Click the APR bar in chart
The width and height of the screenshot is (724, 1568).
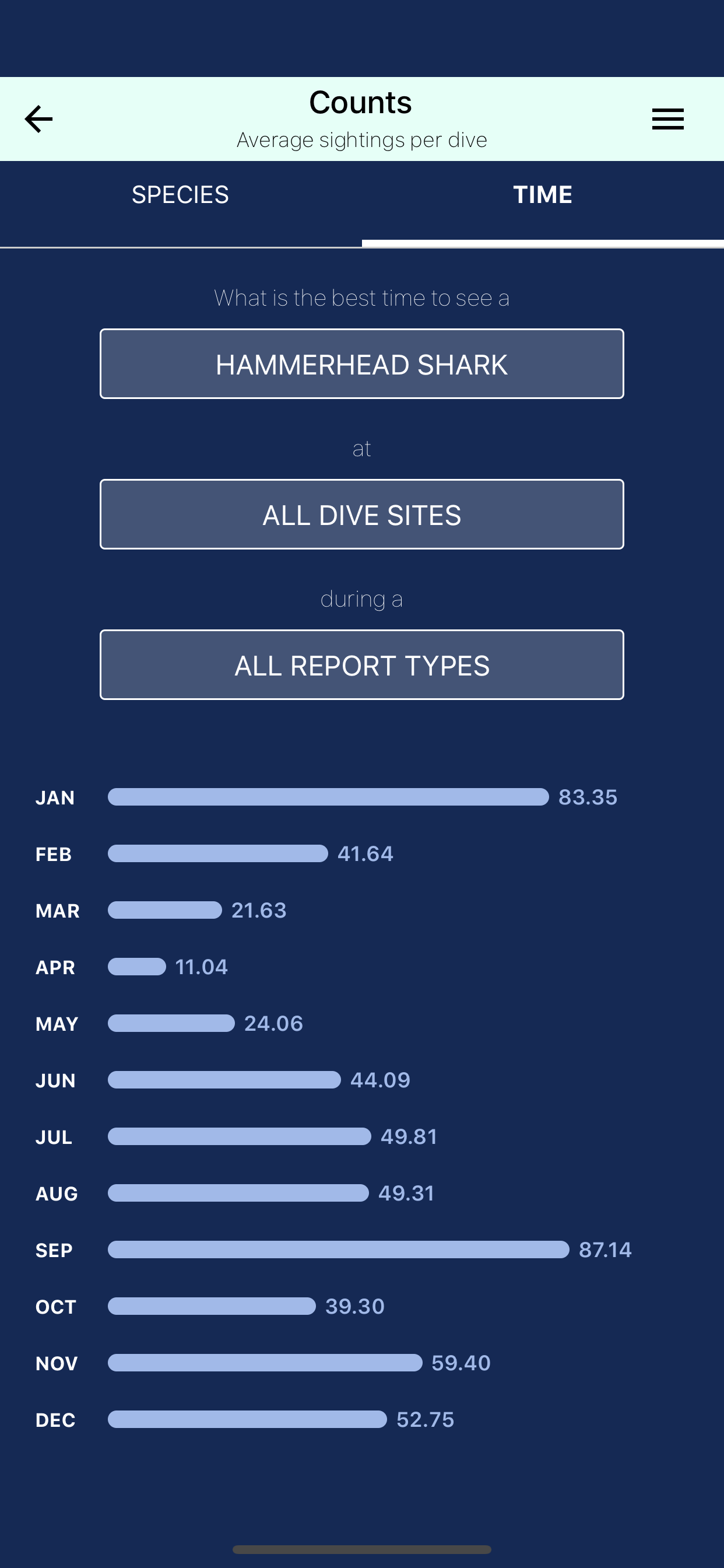(x=137, y=967)
